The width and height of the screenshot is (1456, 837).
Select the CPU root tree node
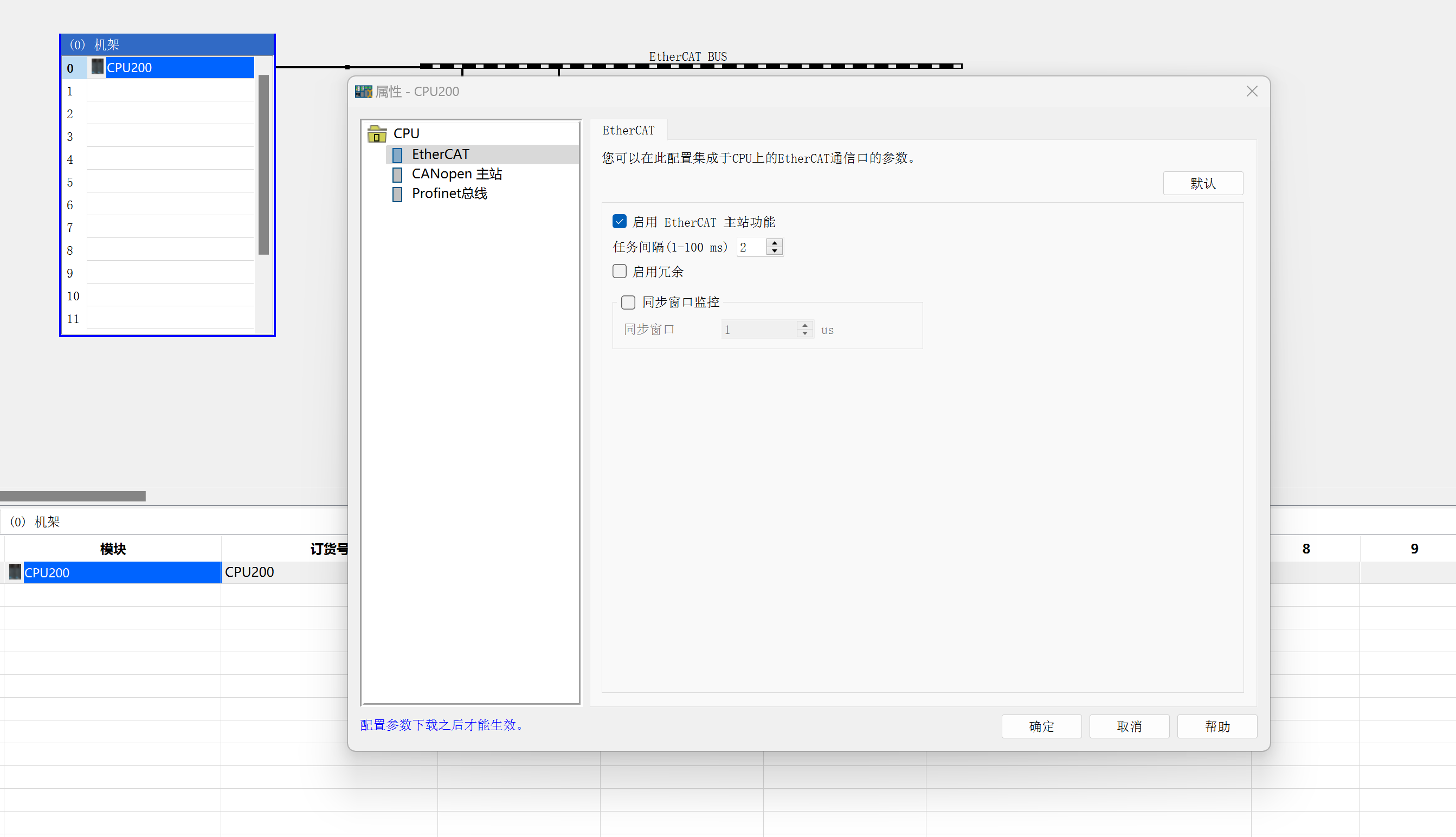point(407,133)
